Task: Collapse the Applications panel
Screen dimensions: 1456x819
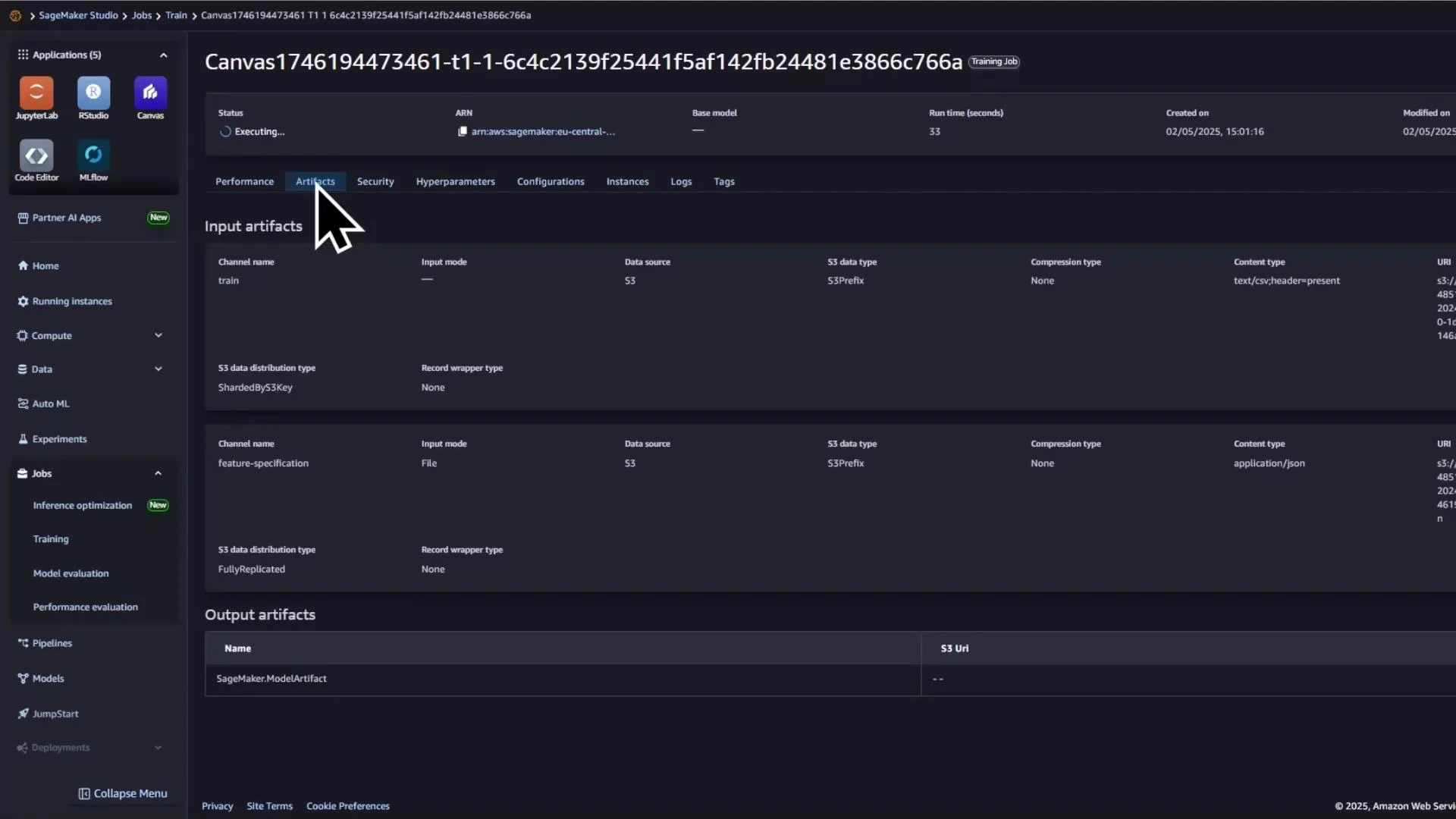Action: [163, 54]
